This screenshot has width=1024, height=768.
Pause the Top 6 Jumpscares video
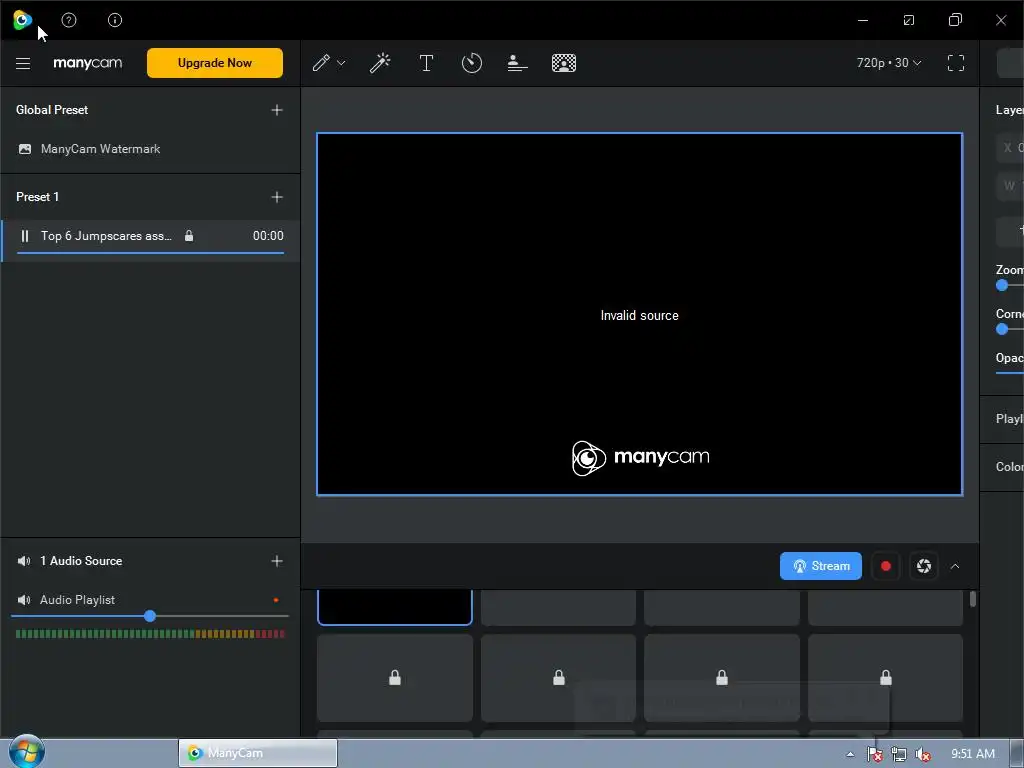(x=25, y=236)
